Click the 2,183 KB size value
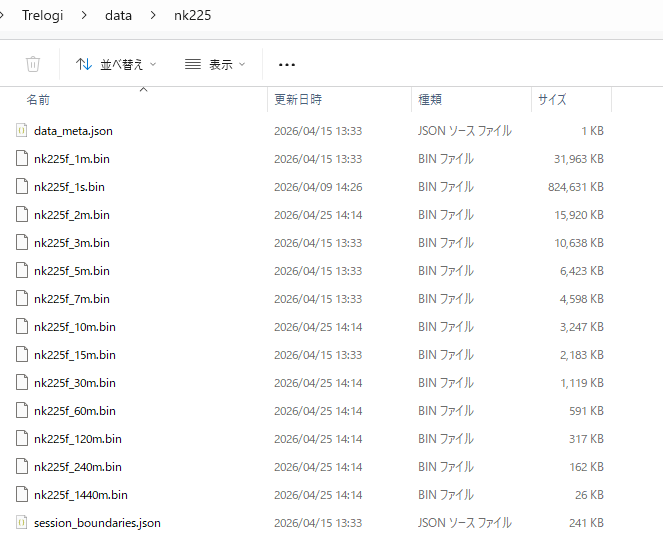 pyautogui.click(x=582, y=355)
